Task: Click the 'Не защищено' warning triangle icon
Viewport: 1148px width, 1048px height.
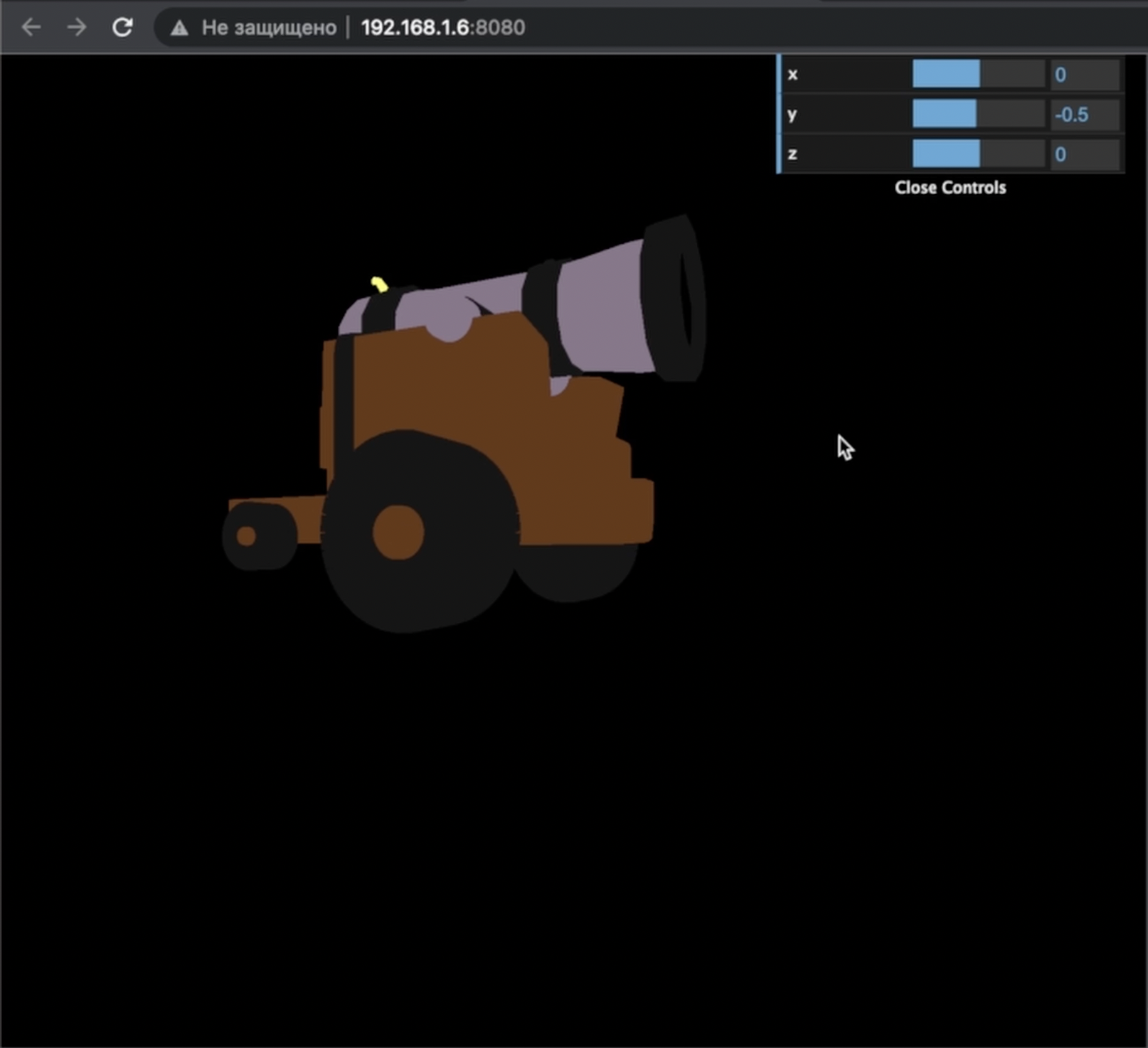Action: tap(178, 28)
